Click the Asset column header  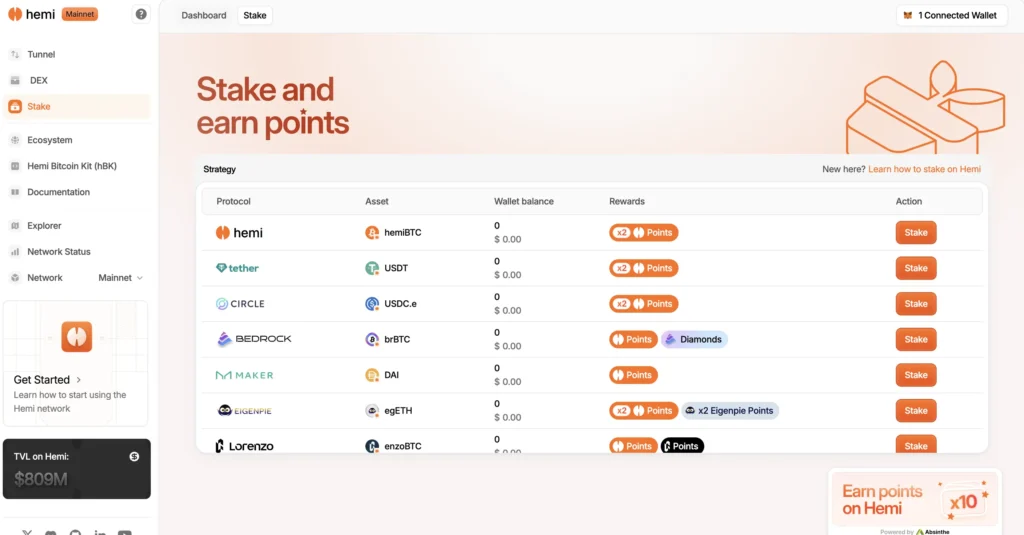(x=377, y=201)
